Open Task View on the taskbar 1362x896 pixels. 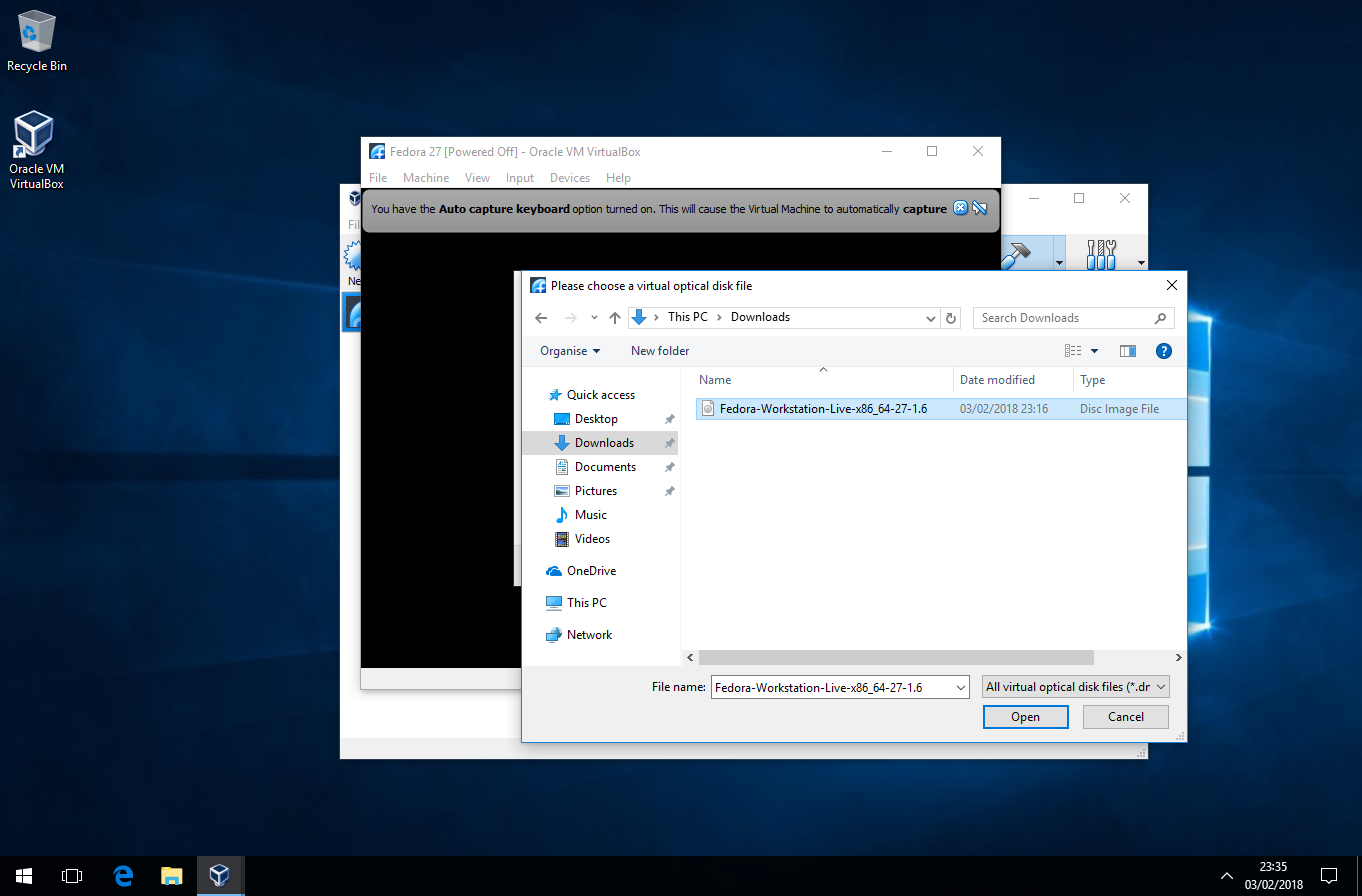pyautogui.click(x=72, y=876)
